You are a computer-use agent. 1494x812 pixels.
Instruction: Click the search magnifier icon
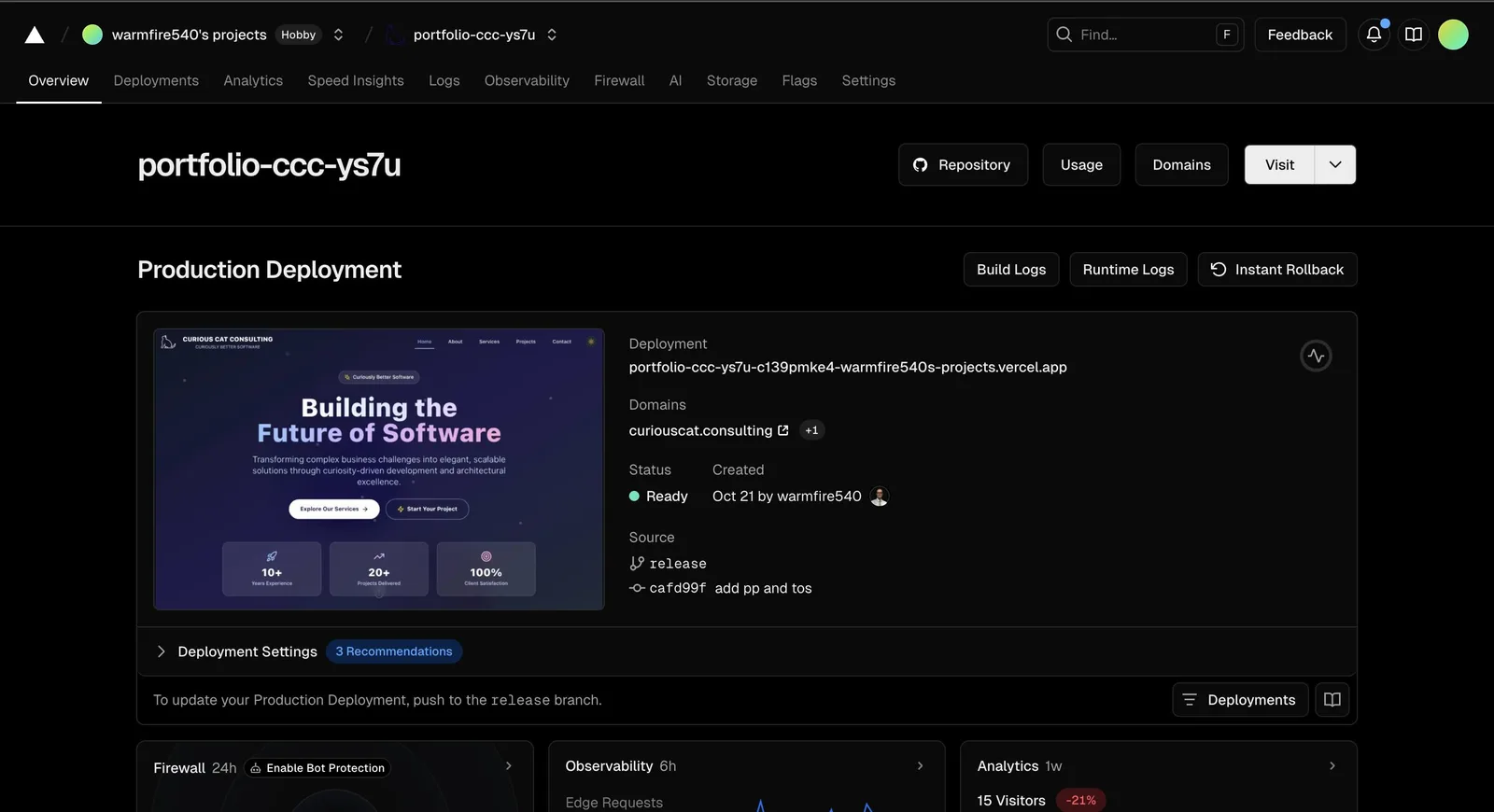click(1064, 35)
